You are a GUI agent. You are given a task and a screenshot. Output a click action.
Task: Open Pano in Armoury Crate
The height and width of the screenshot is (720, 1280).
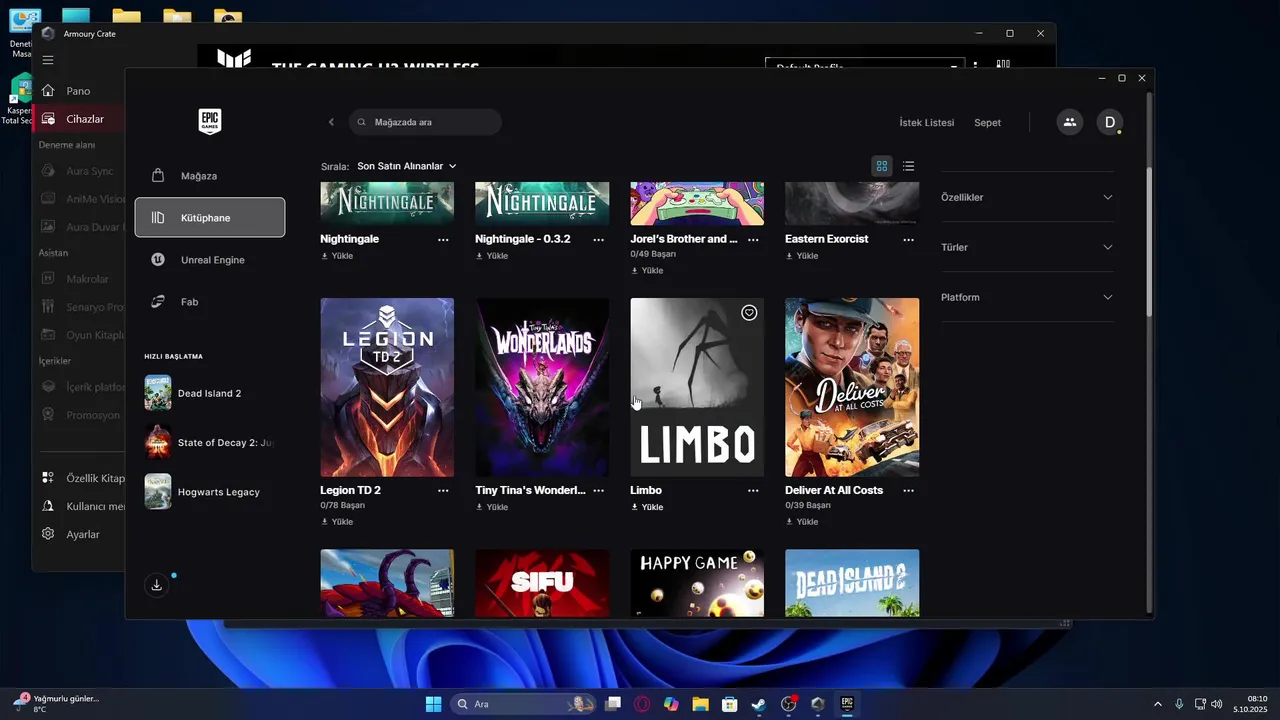(78, 91)
